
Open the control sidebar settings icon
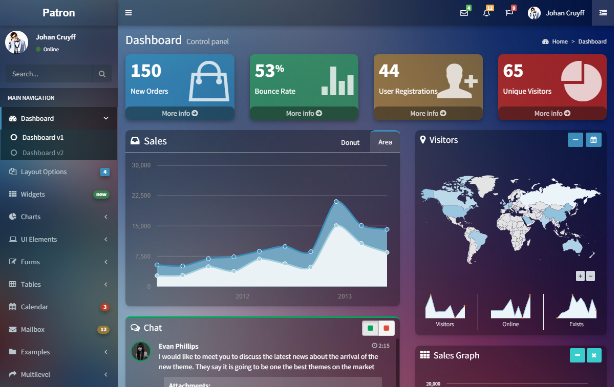click(x=603, y=13)
